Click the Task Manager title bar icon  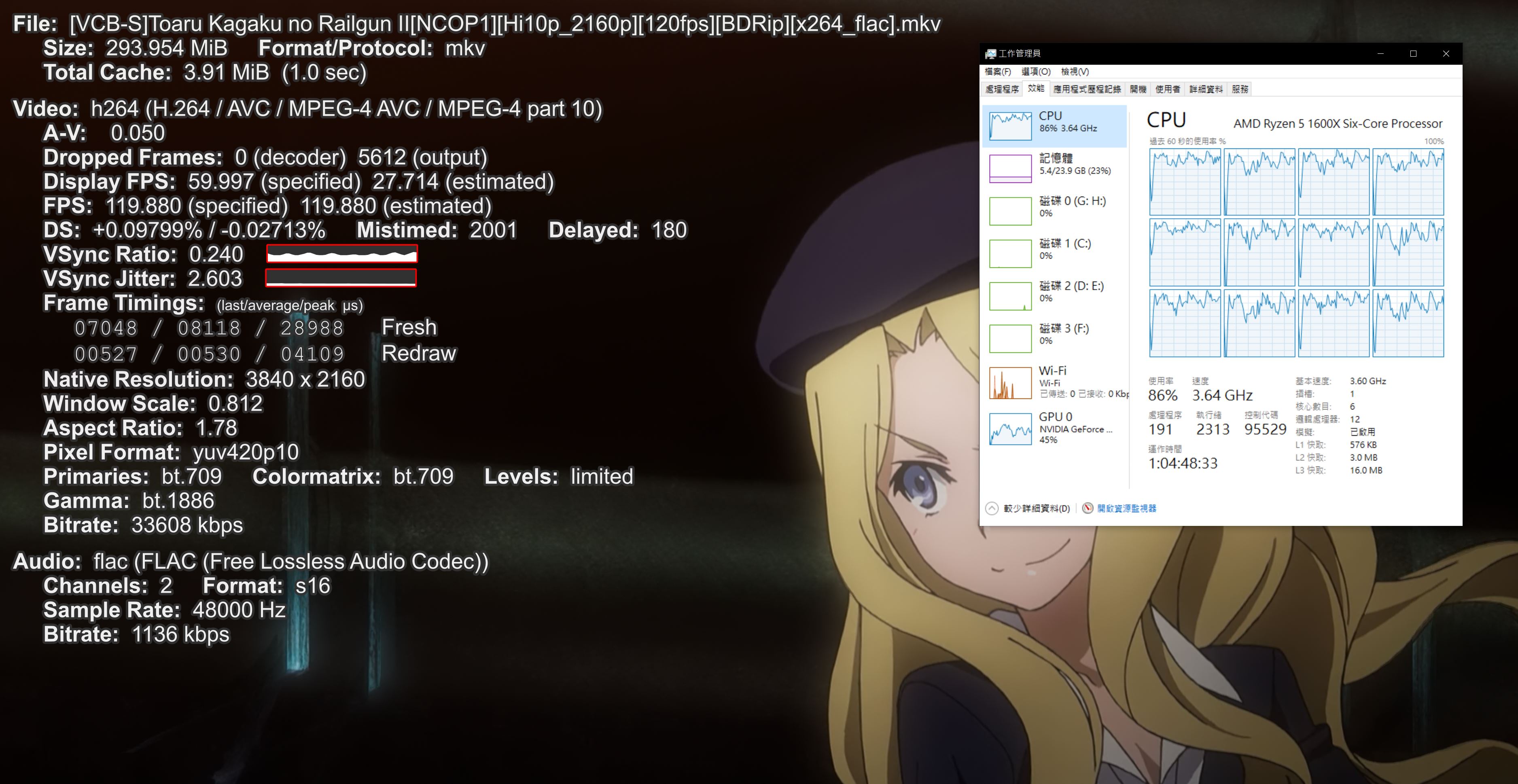click(990, 54)
